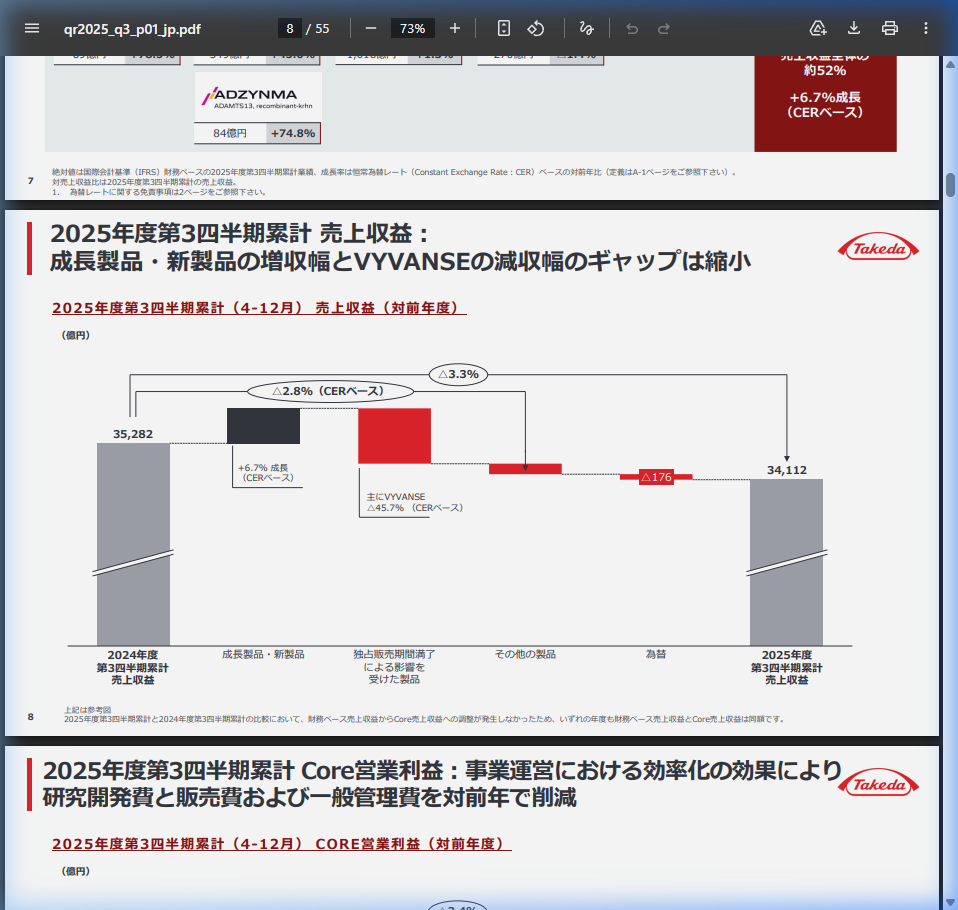
Task: Click the large red VYVANSE bar
Action: [394, 436]
